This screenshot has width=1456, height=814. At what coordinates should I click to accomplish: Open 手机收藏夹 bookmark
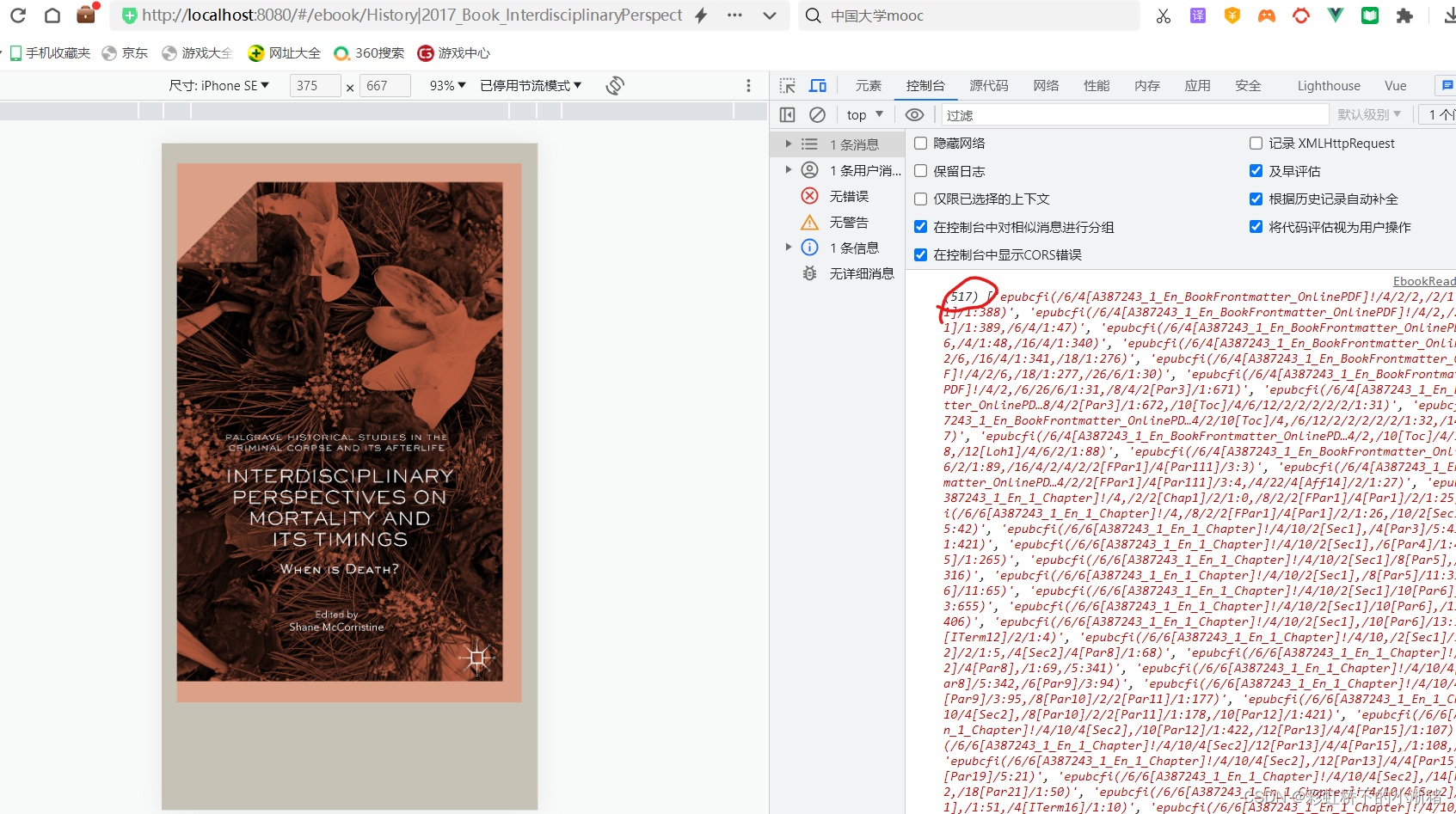point(50,53)
